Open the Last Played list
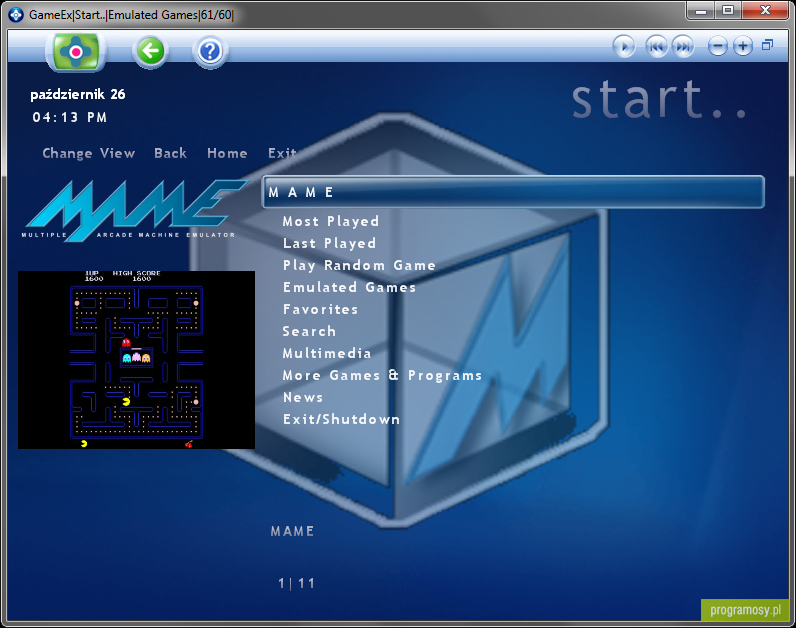The width and height of the screenshot is (796, 628). point(329,243)
